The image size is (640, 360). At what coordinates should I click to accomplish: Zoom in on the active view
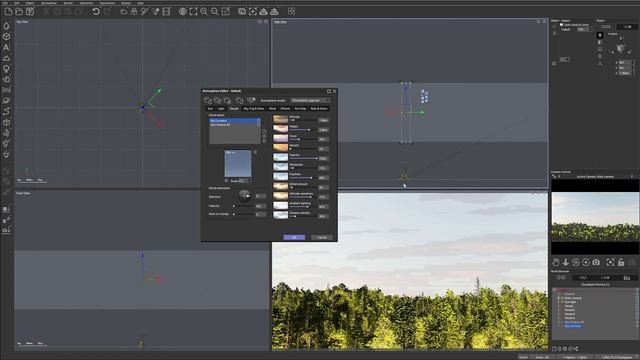[x=204, y=11]
